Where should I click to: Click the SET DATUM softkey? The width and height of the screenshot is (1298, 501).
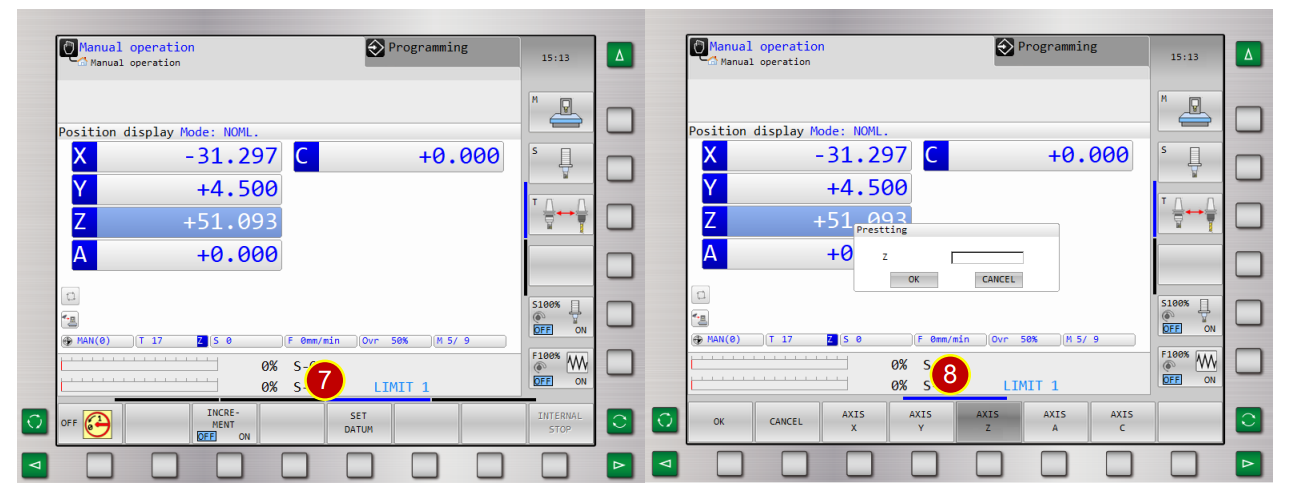pyautogui.click(x=358, y=424)
